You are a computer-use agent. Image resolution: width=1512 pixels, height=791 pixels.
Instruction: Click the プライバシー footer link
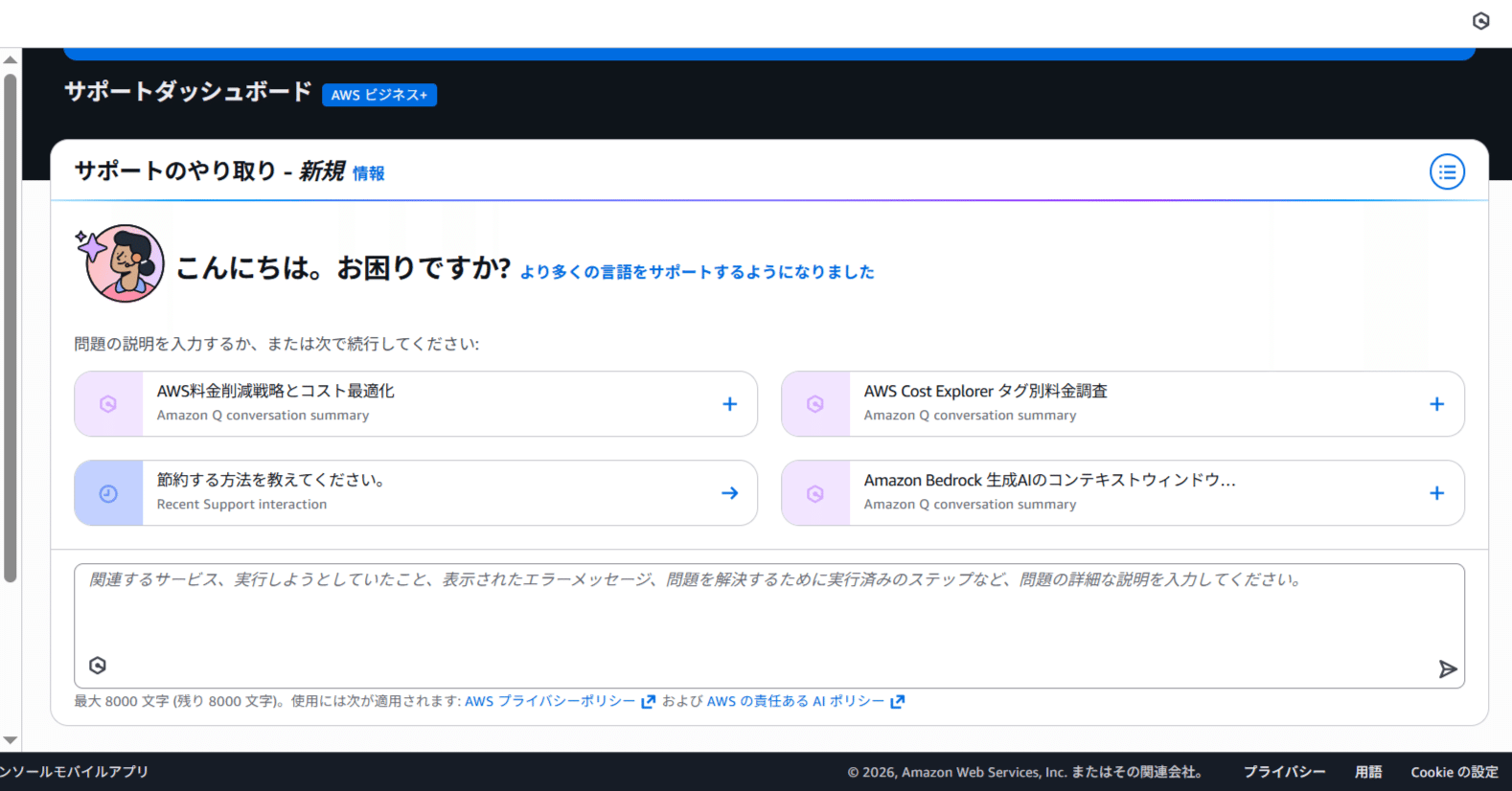click(x=1285, y=772)
